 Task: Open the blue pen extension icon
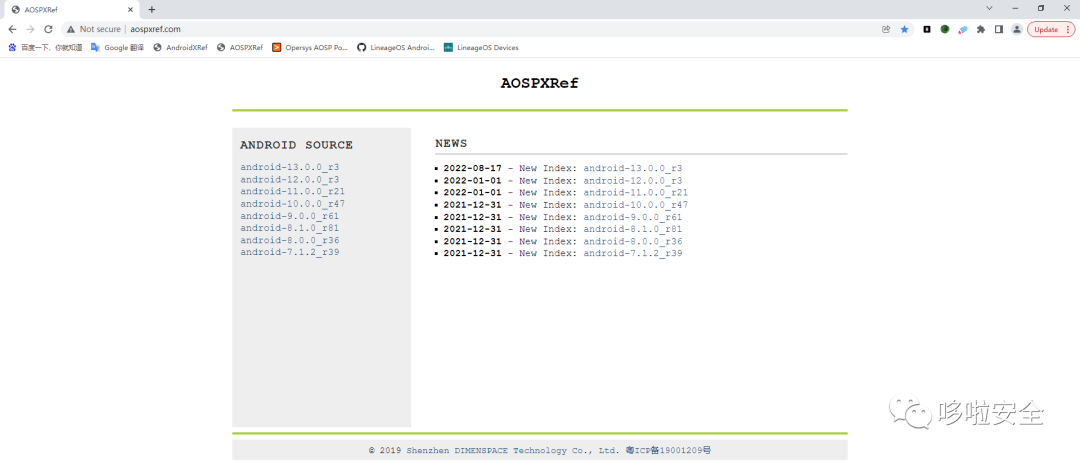(x=963, y=30)
